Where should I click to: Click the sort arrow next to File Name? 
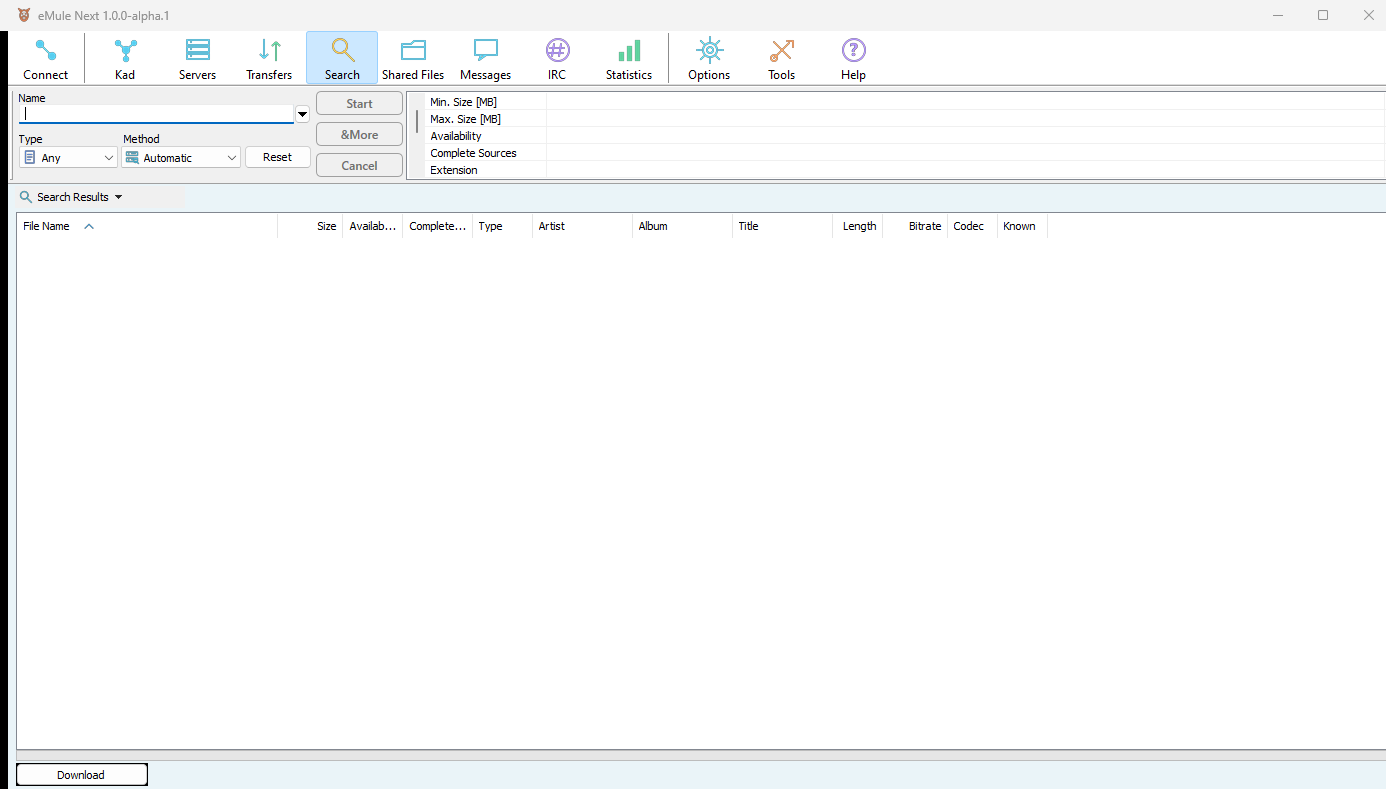[89, 226]
